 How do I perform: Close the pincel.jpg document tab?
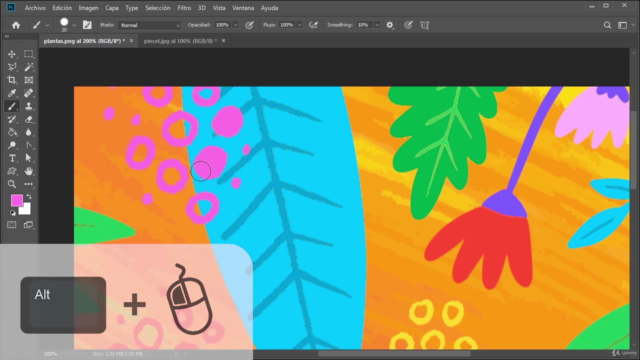coord(223,41)
